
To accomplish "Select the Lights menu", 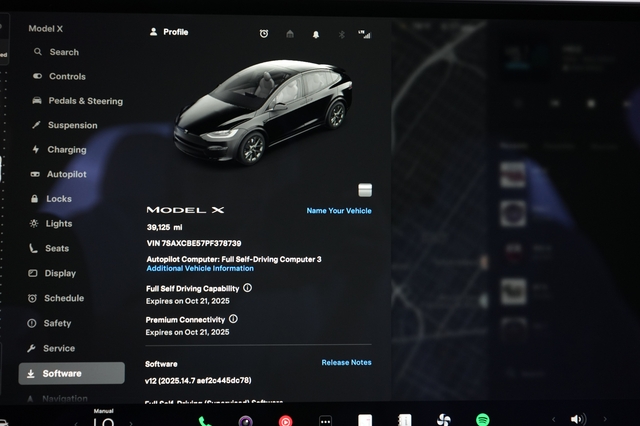I will click(x=51, y=224).
